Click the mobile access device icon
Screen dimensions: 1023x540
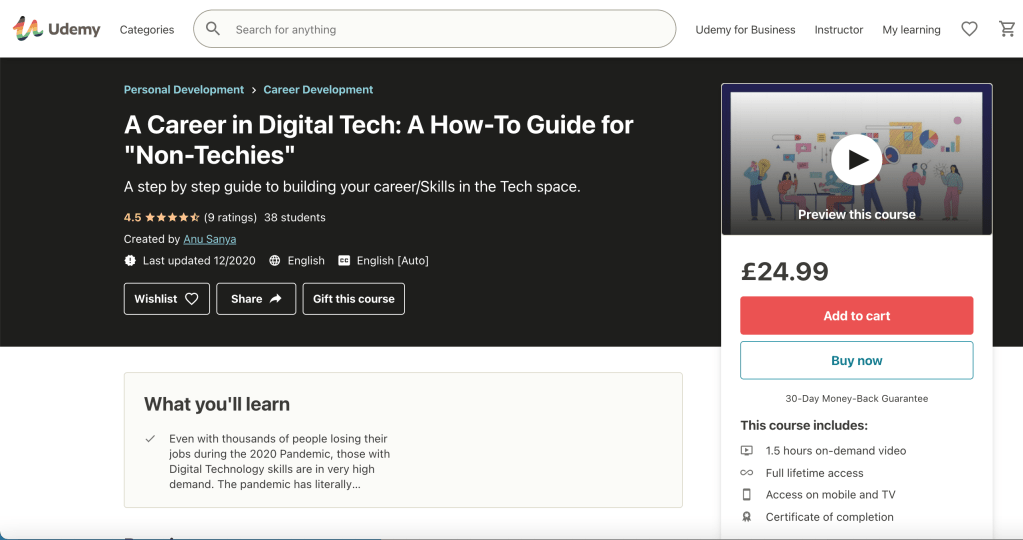point(746,495)
